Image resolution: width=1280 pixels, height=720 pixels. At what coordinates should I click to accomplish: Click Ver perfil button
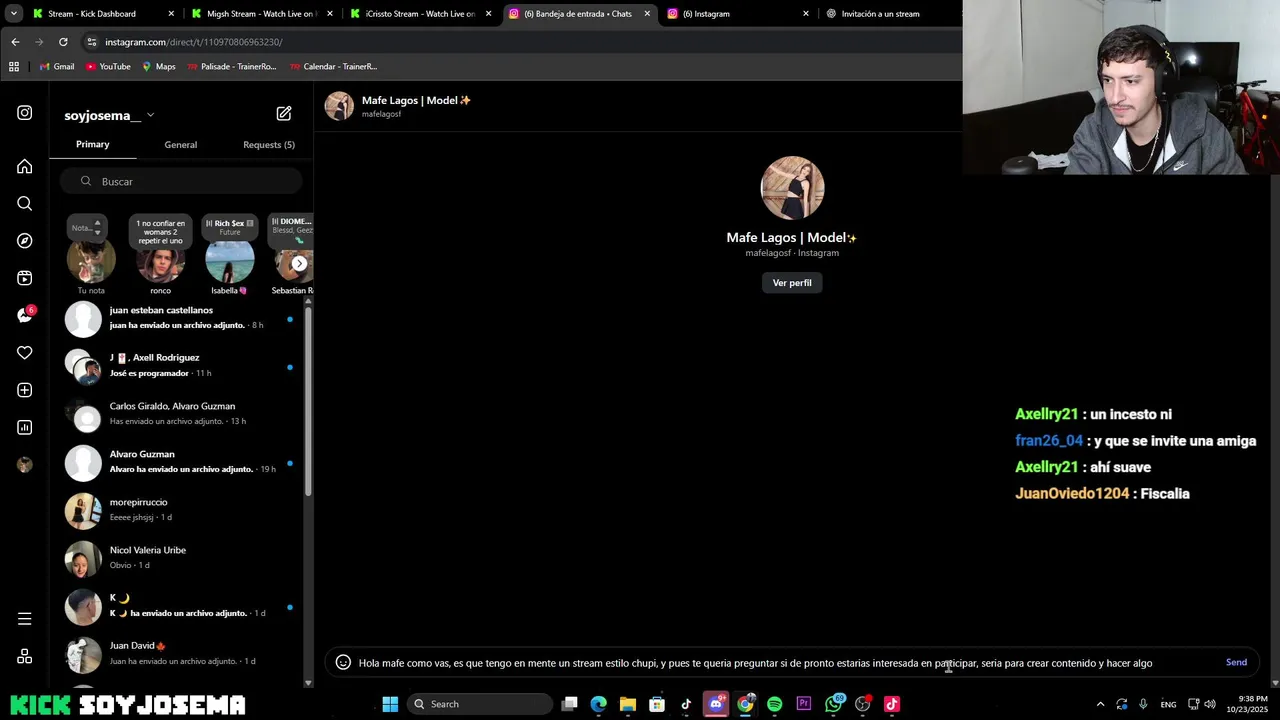[792, 283]
